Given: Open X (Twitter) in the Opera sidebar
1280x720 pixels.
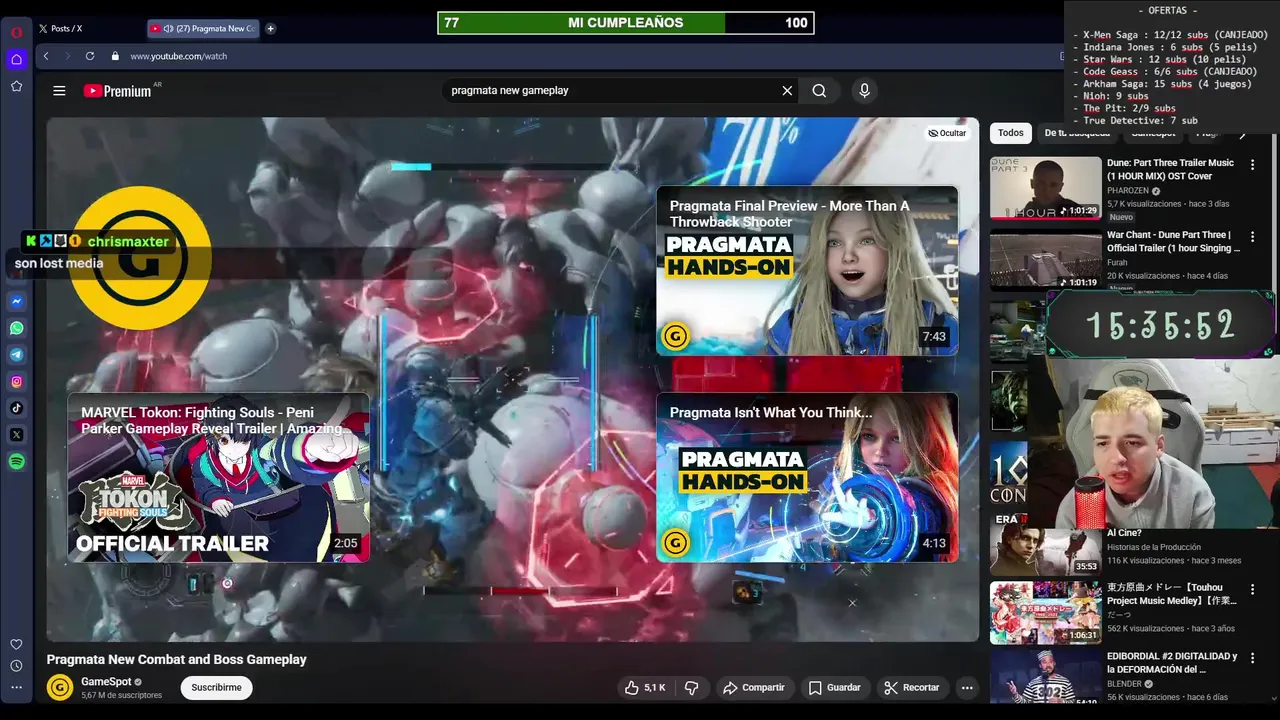Looking at the screenshot, I should point(16,435).
